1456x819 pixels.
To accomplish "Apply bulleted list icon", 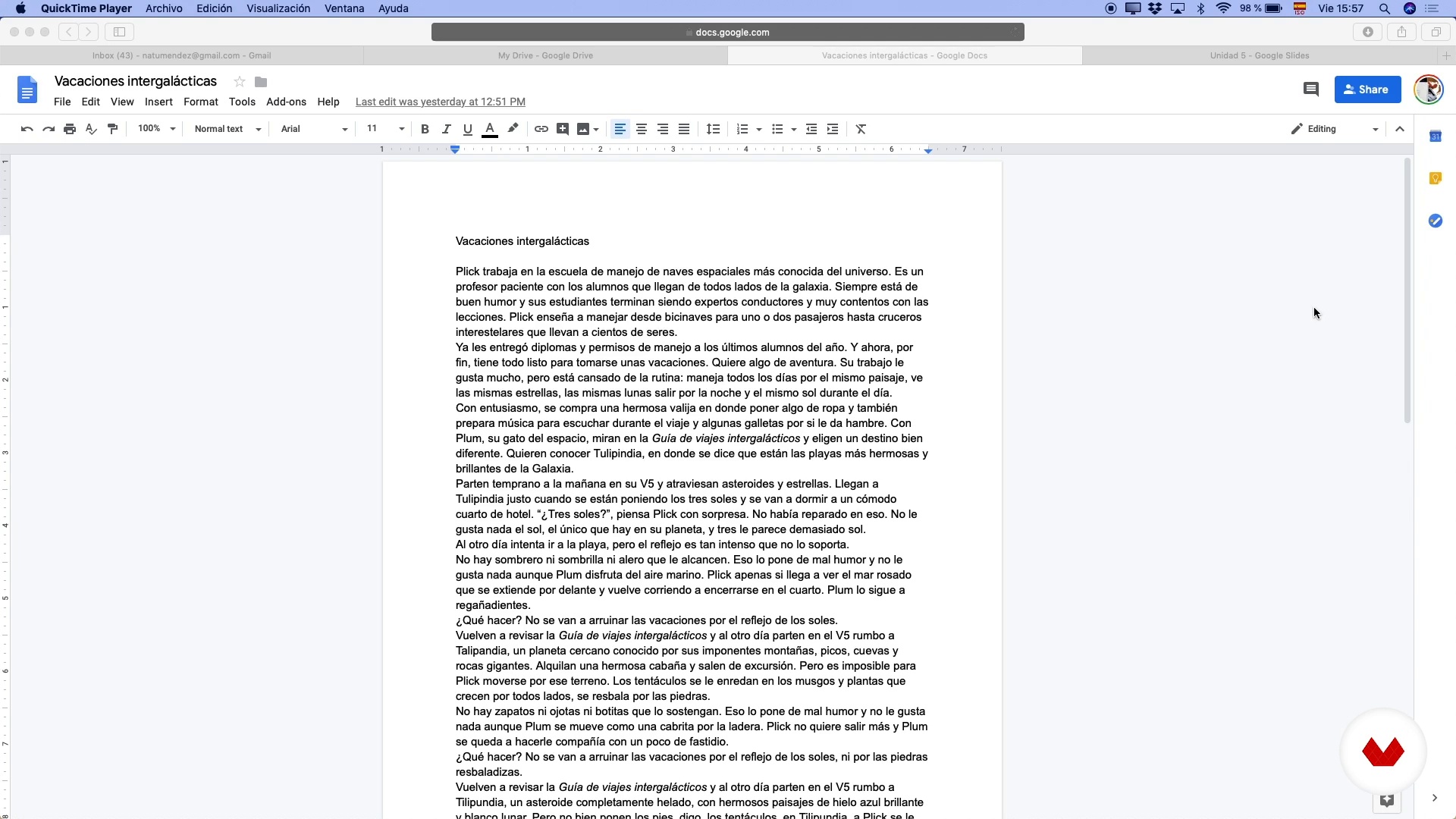I will coord(777,129).
